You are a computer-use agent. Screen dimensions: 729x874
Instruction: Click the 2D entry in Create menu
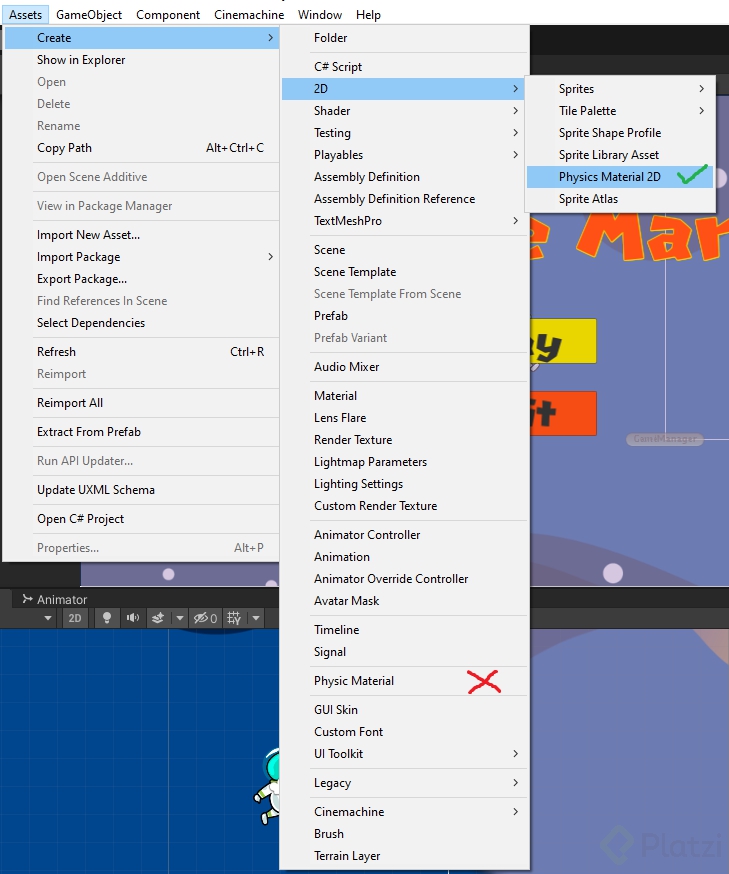point(405,89)
